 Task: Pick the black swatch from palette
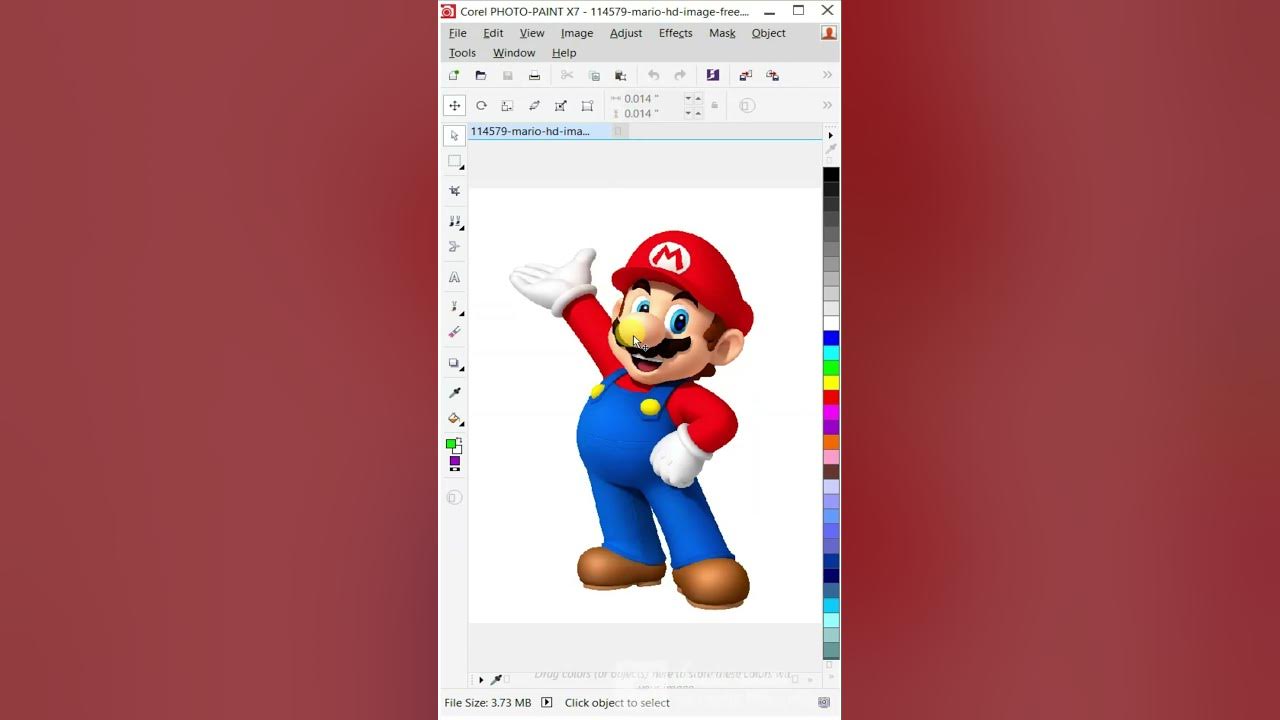[831, 175]
